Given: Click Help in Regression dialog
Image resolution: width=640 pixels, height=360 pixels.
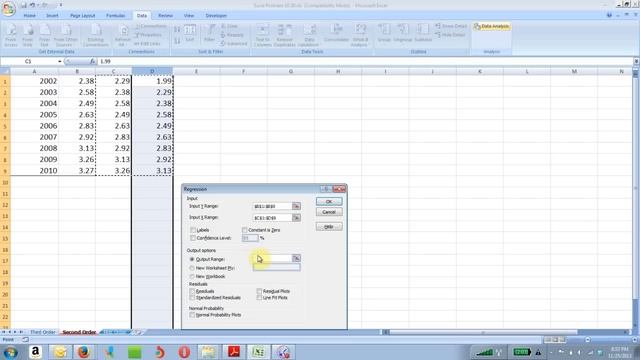Looking at the screenshot, I should tap(329, 227).
